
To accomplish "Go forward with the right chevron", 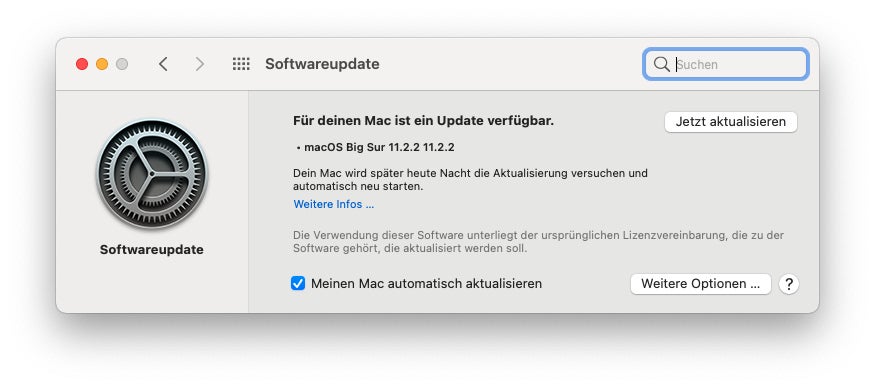I will point(199,64).
